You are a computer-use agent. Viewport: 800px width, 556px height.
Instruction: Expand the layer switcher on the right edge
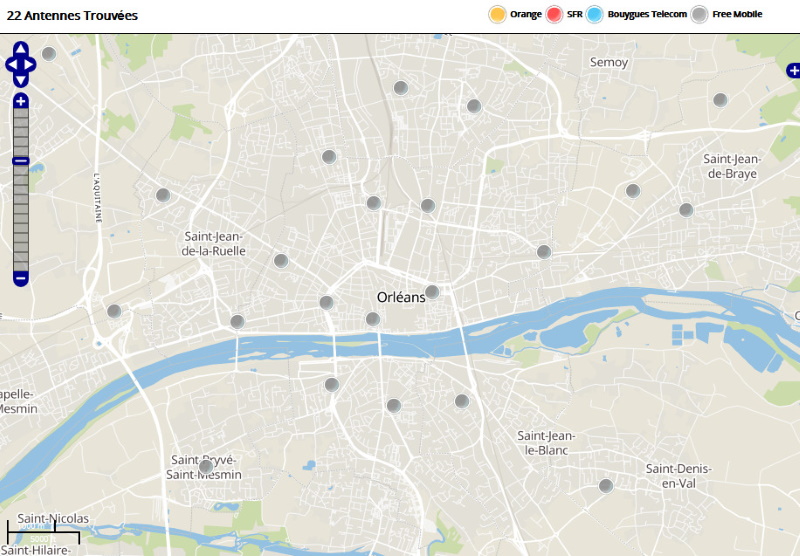tap(793, 70)
